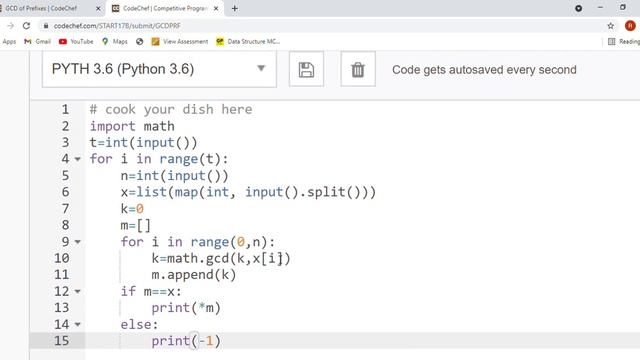Open the Reading list
640x360 pixels.
(x=624, y=42)
